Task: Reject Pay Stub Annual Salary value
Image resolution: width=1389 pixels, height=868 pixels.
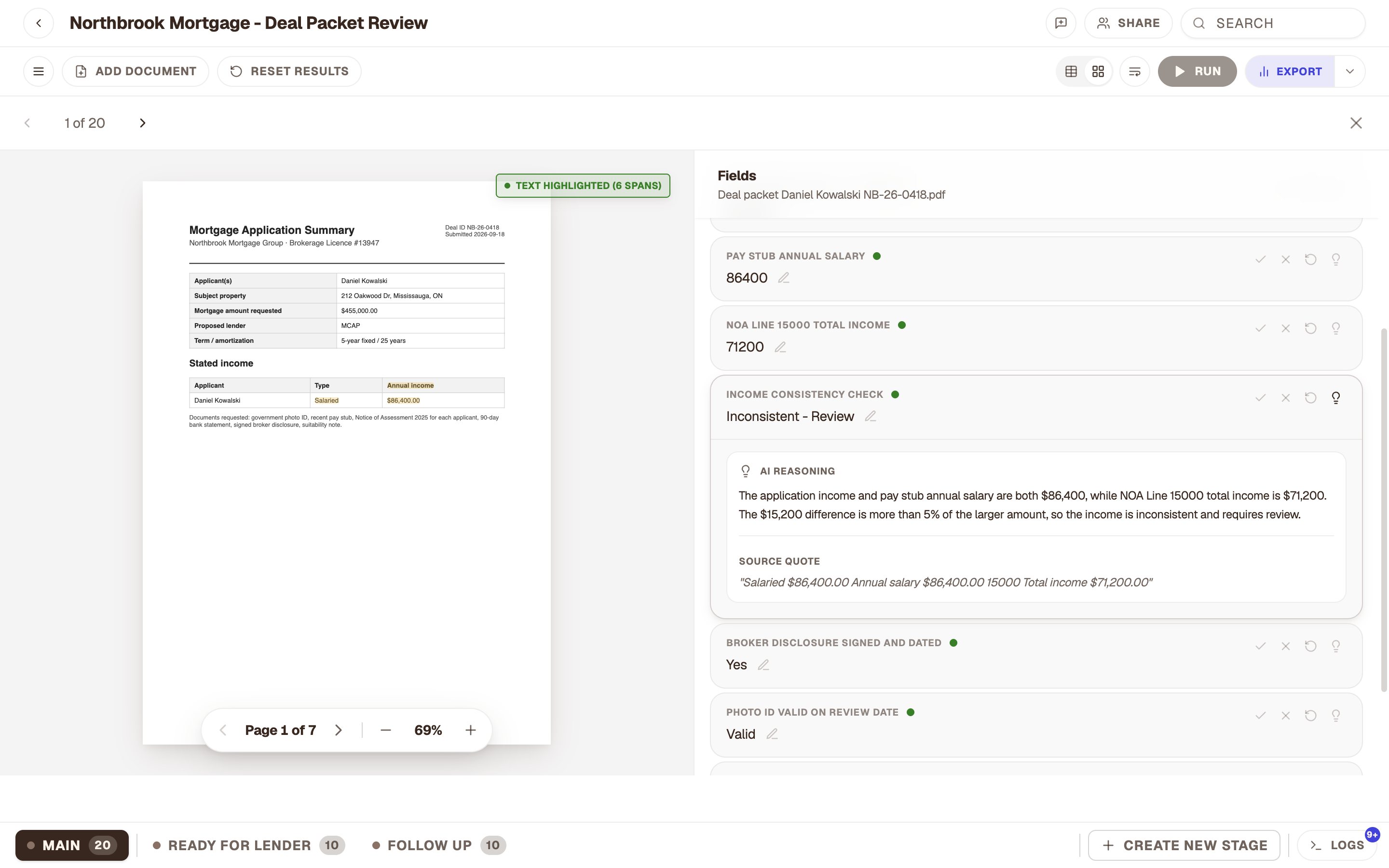Action: (x=1286, y=259)
